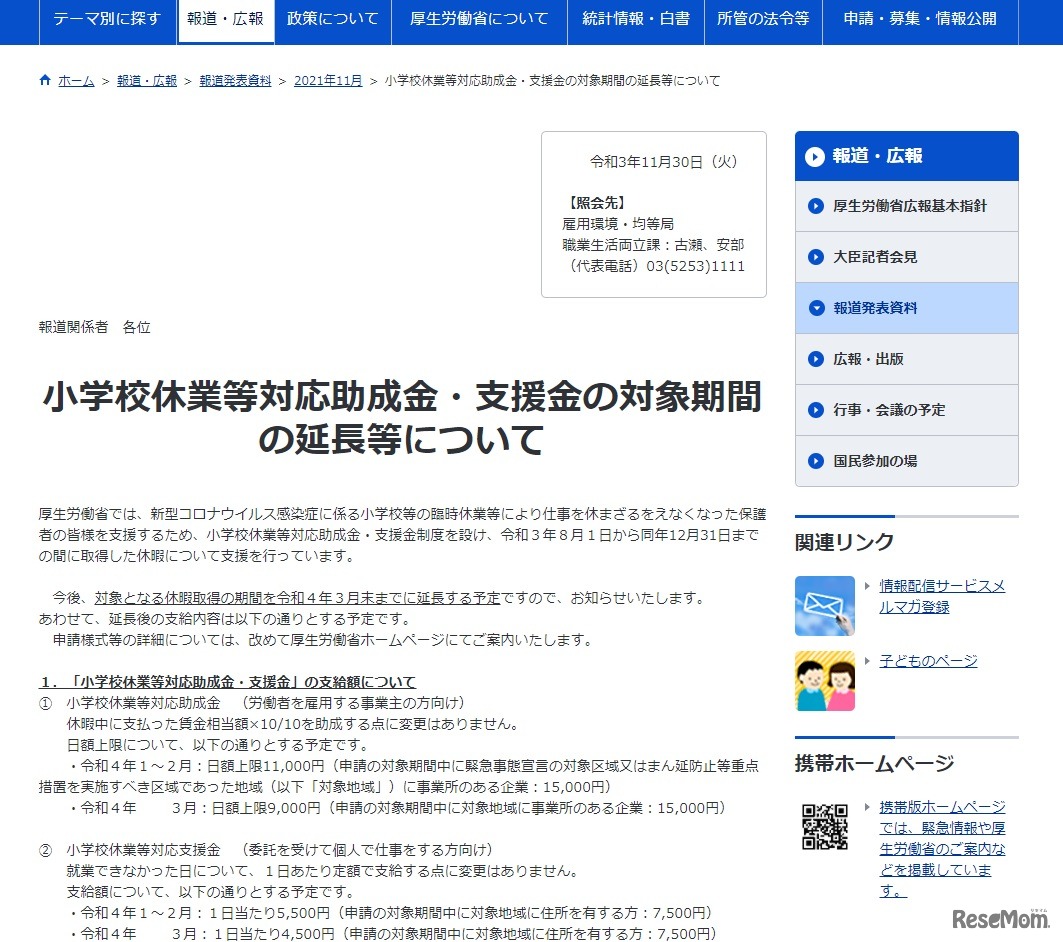Click the envelope icon for mail magazine registration
The width and height of the screenshot is (1063, 942).
click(x=824, y=608)
